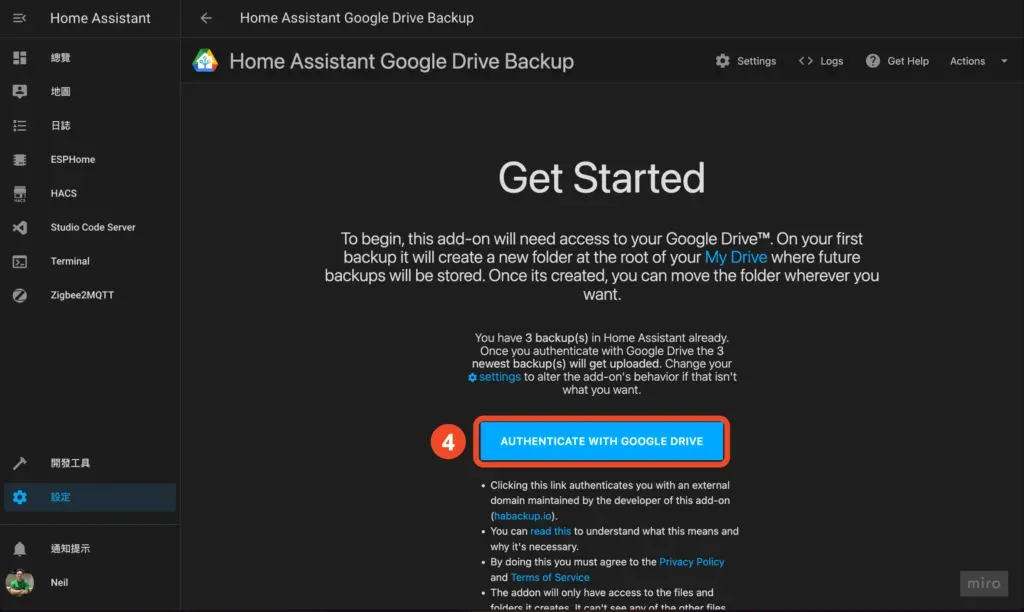The height and width of the screenshot is (612, 1024).
Task: Open the Terminal add-on
Action: (68, 261)
